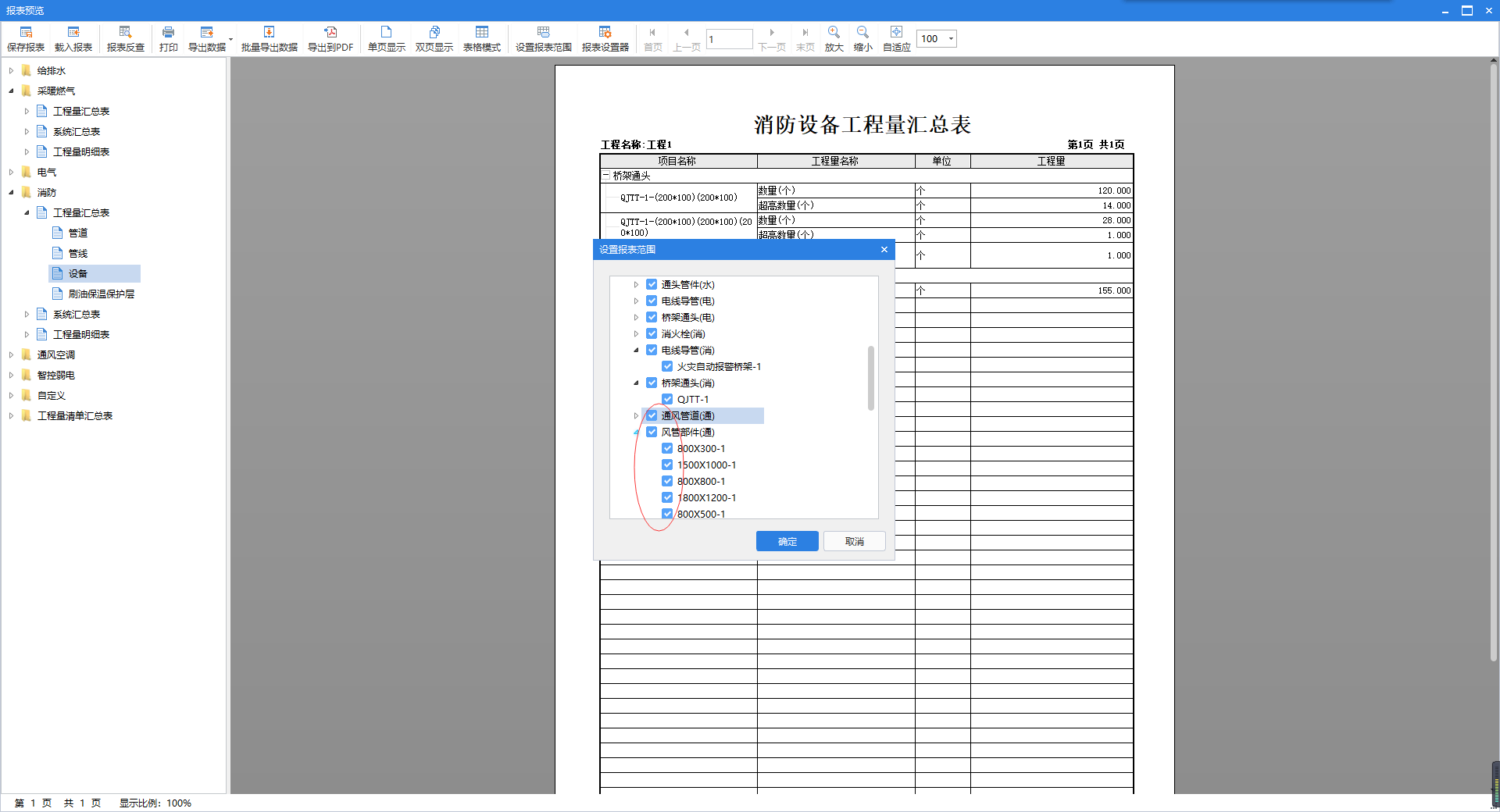Select 工程量明细表 under 采暖燃气
The width and height of the screenshot is (1500, 812).
81,151
